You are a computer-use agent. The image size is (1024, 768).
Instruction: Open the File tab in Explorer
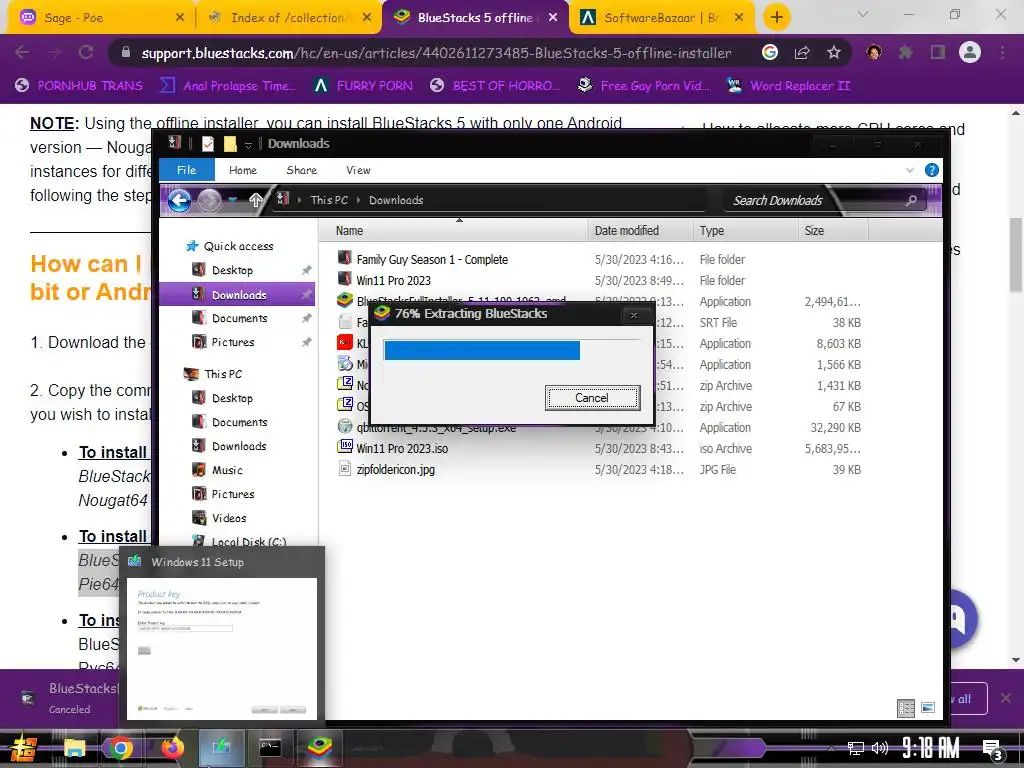coord(187,170)
